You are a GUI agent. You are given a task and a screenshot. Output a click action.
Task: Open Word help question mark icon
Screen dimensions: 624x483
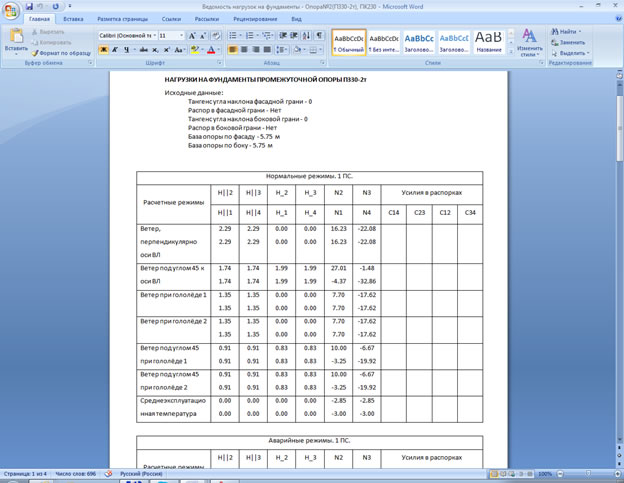(618, 18)
